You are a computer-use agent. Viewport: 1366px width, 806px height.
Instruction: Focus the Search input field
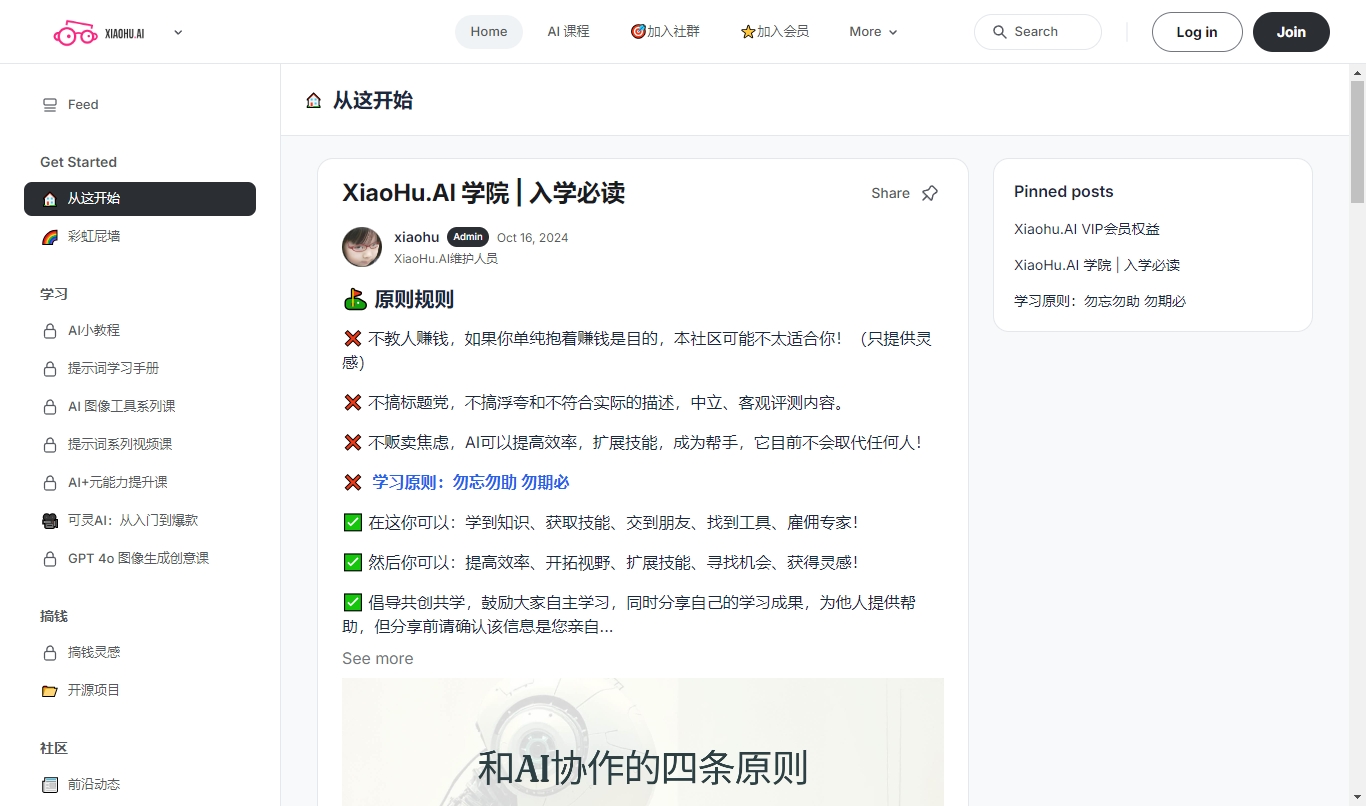[x=1038, y=32]
